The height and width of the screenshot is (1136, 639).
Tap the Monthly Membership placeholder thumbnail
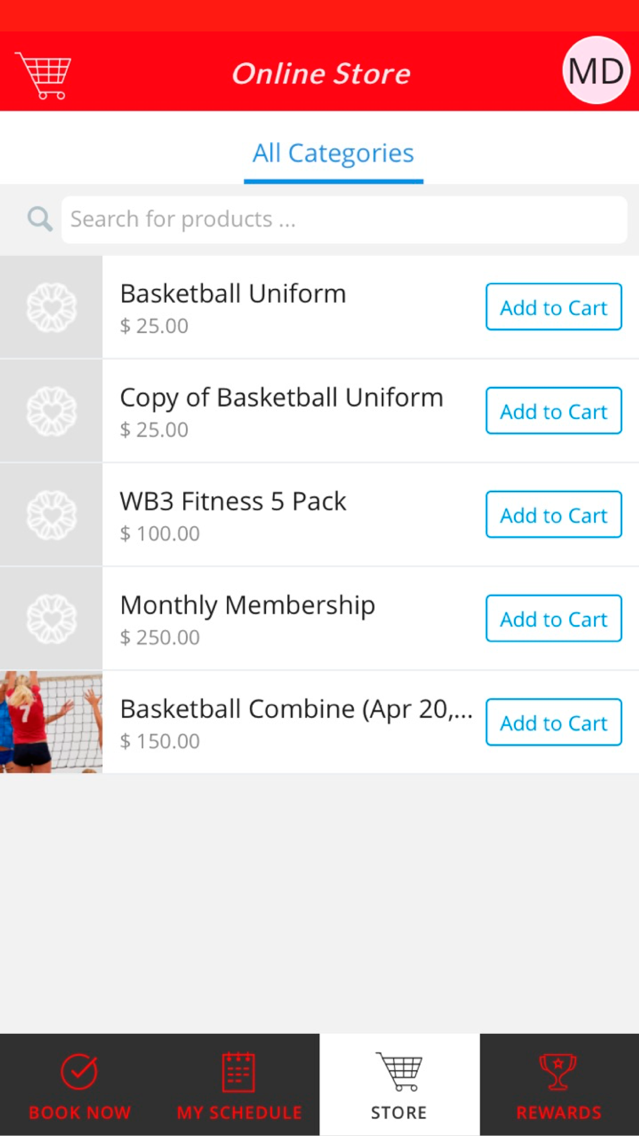coord(51,619)
